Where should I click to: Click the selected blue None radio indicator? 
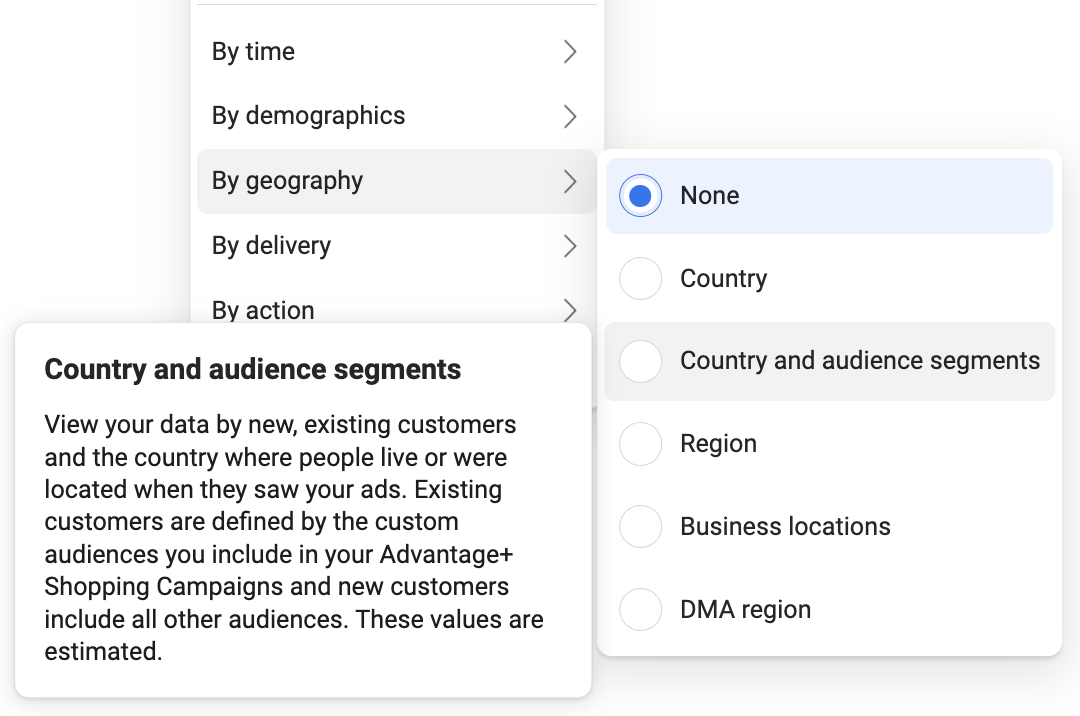tap(640, 195)
